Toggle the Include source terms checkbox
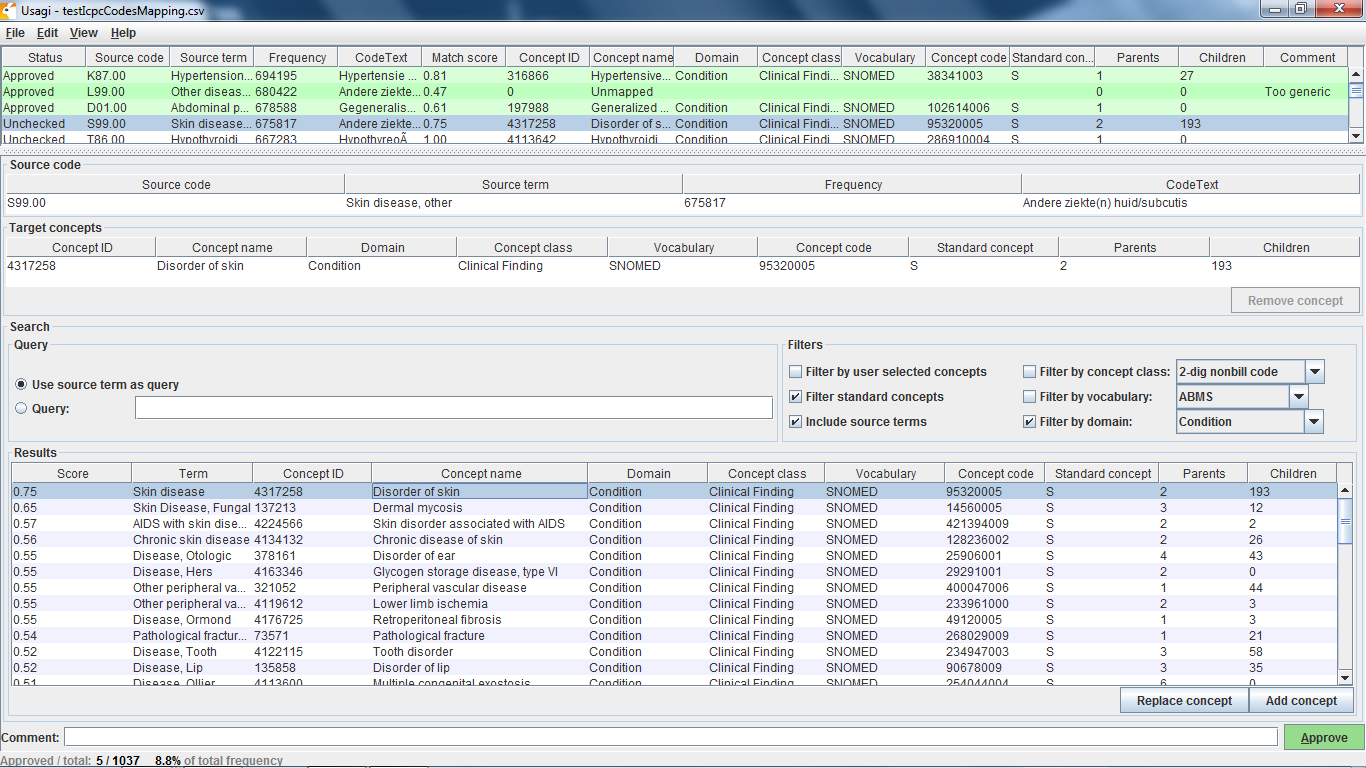 tap(796, 422)
